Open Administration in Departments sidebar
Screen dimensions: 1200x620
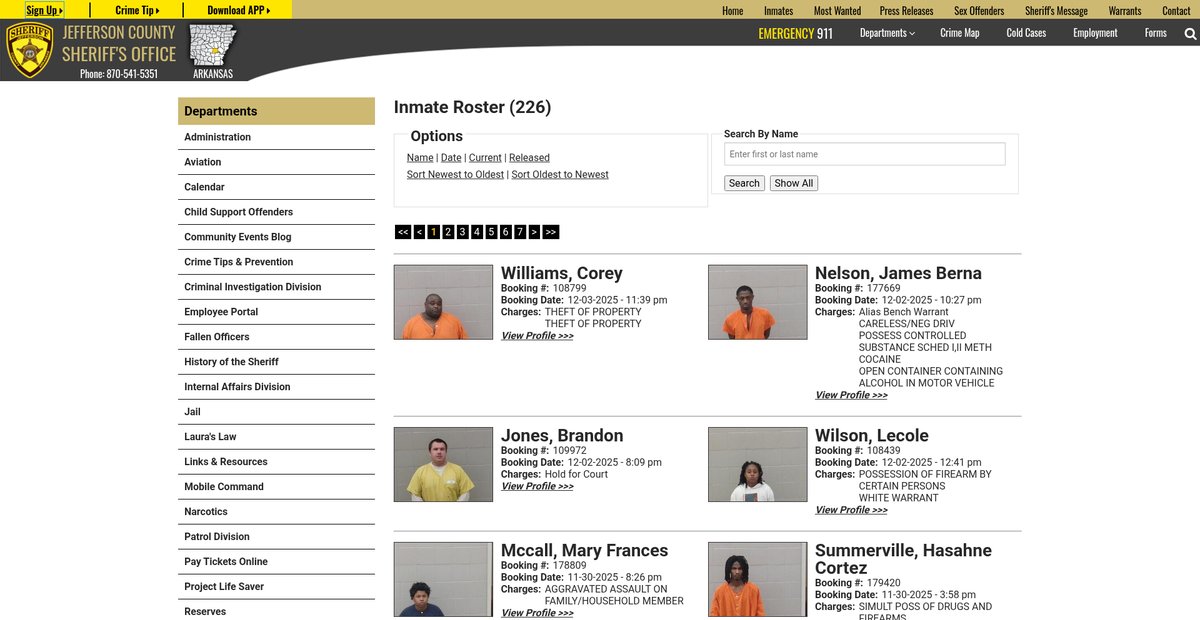(x=276, y=137)
